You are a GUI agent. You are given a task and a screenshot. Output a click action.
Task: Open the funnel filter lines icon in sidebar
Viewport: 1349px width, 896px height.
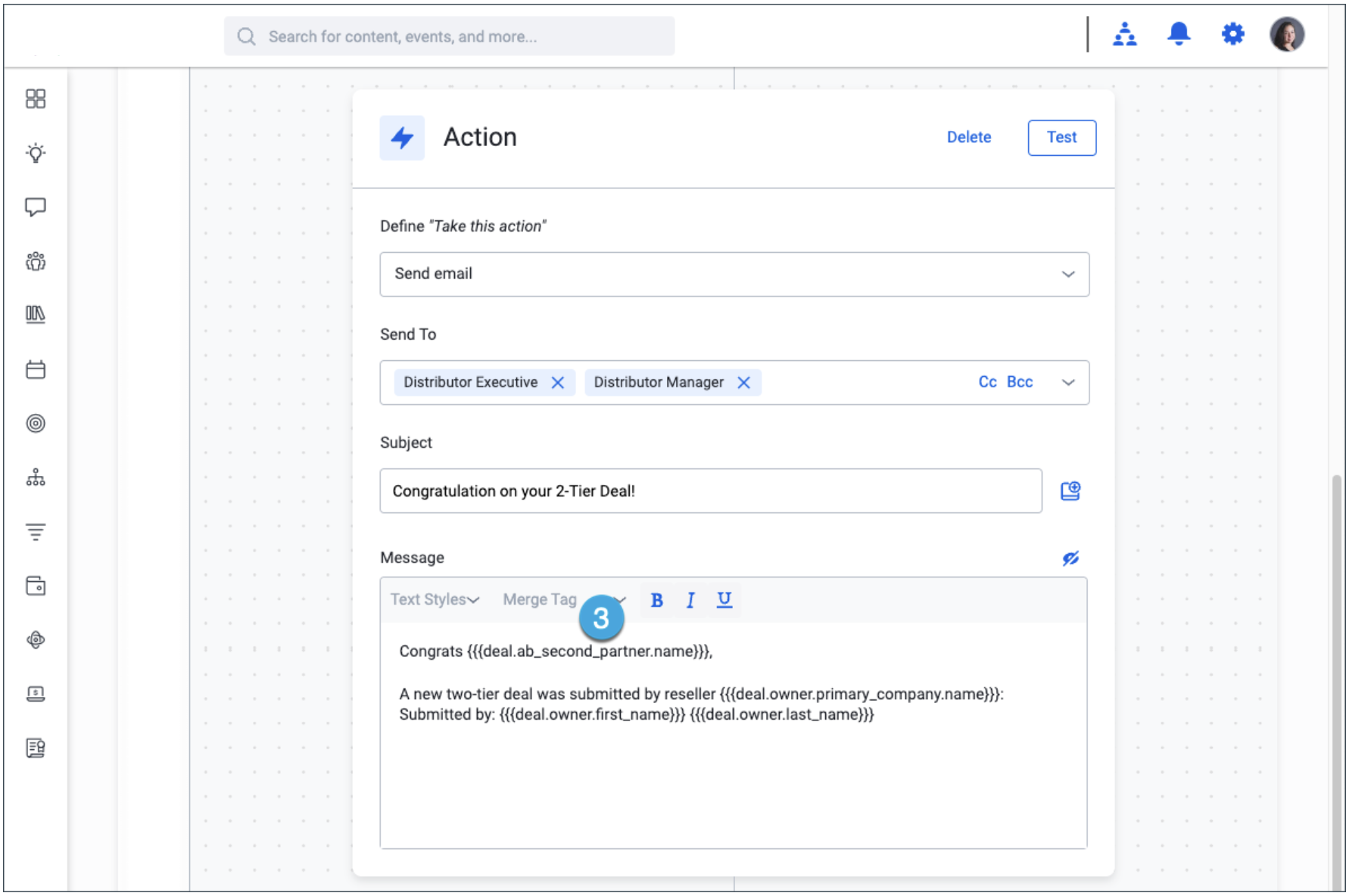tap(36, 532)
